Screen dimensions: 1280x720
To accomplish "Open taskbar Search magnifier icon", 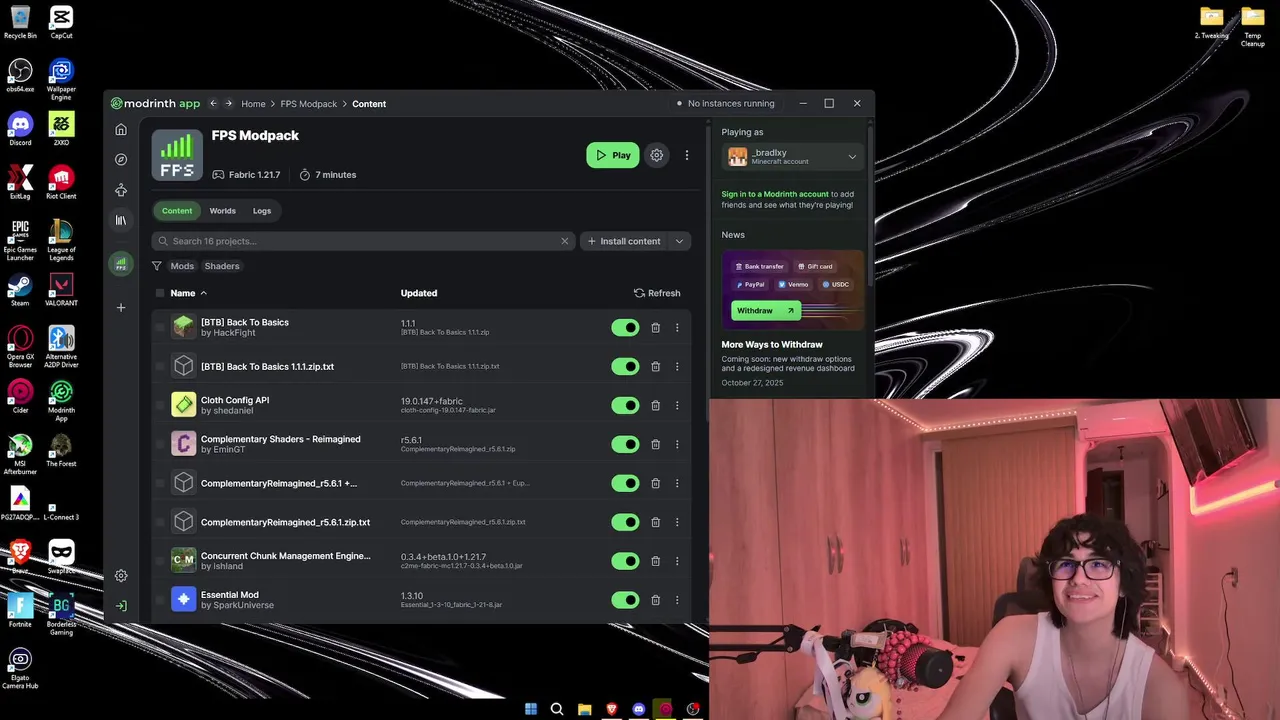I will coord(557,709).
